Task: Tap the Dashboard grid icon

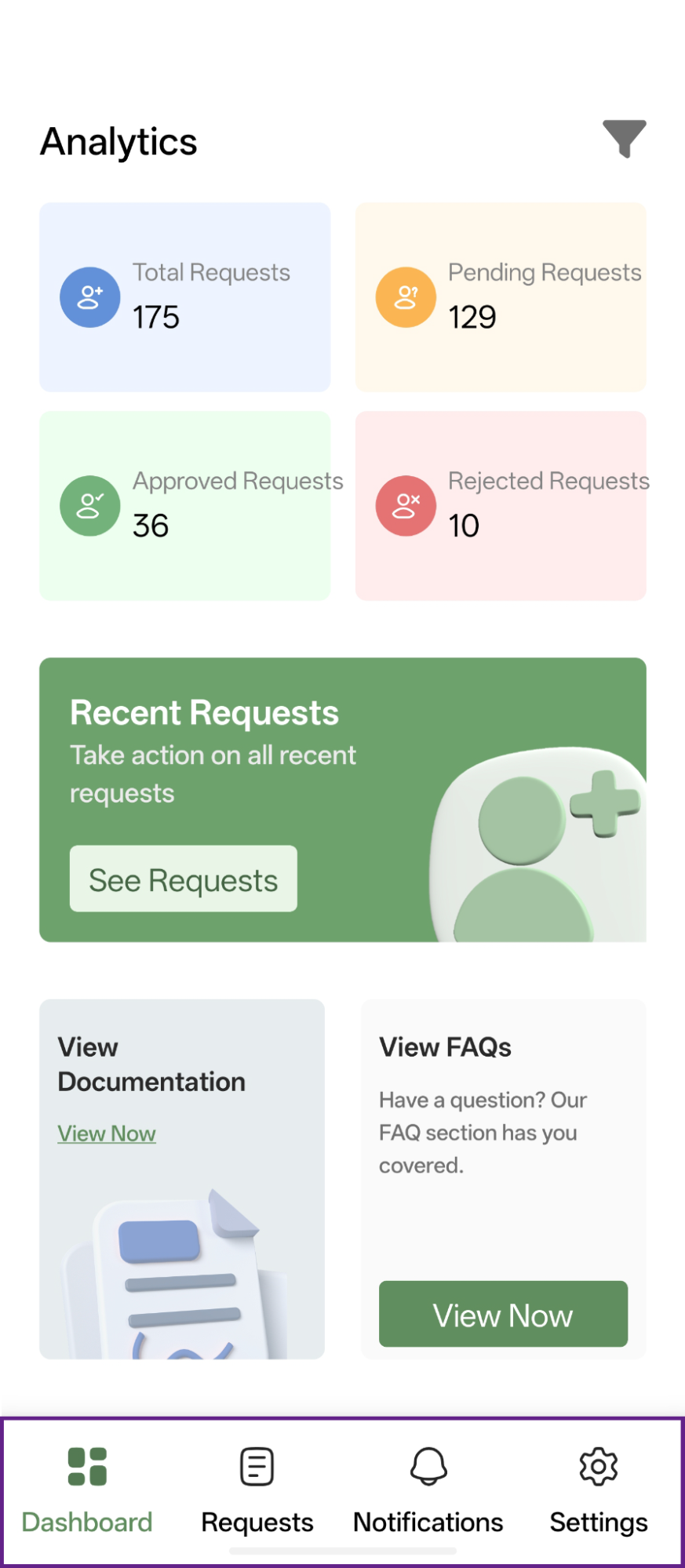Action: pos(87,1466)
